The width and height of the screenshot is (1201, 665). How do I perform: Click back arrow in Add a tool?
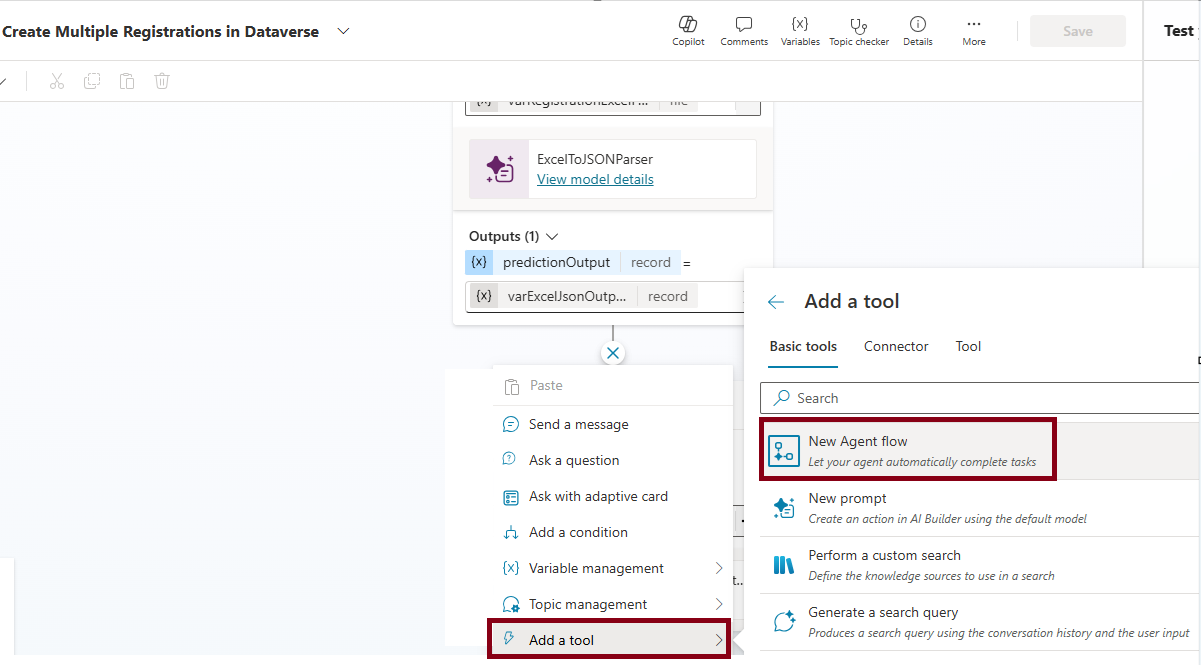pyautogui.click(x=776, y=302)
